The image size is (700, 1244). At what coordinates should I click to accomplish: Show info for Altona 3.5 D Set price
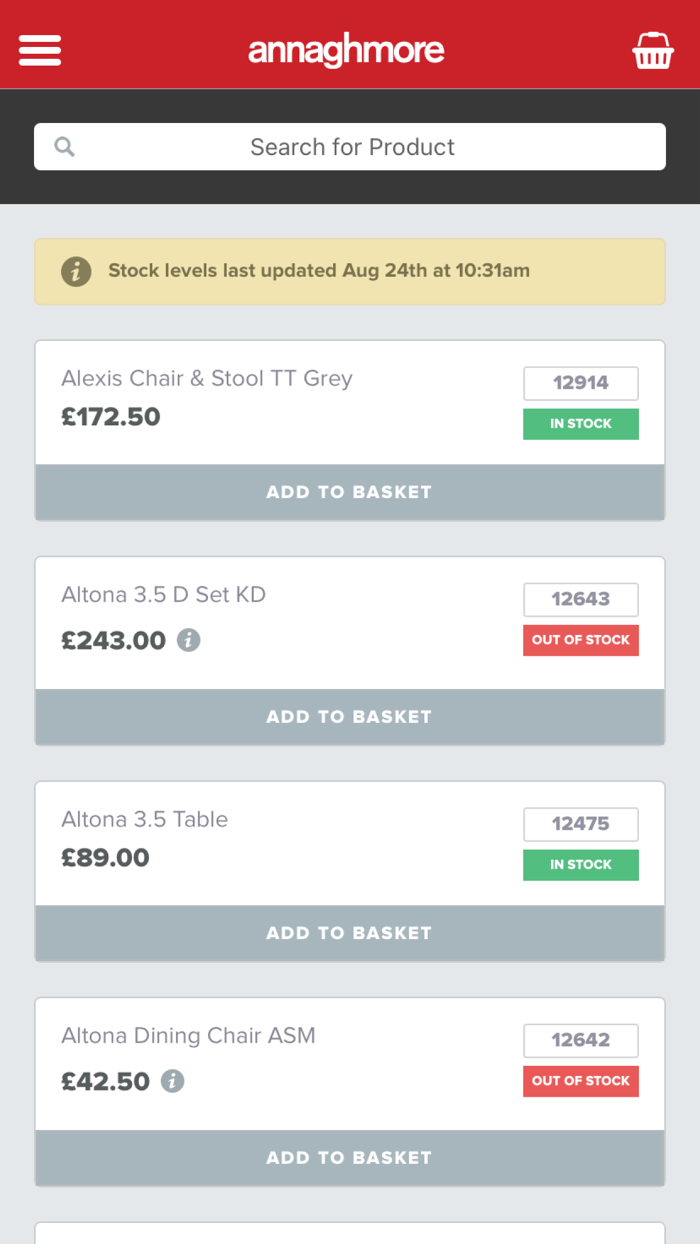[x=189, y=640]
